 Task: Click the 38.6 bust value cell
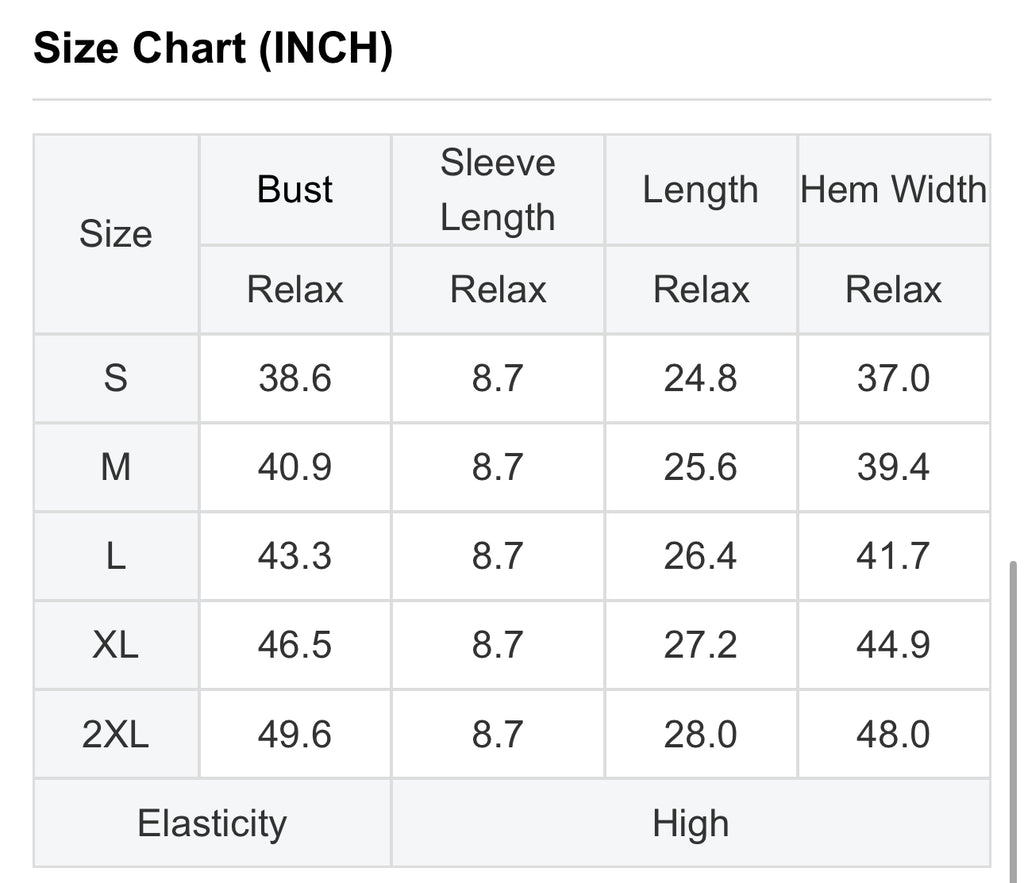(295, 378)
